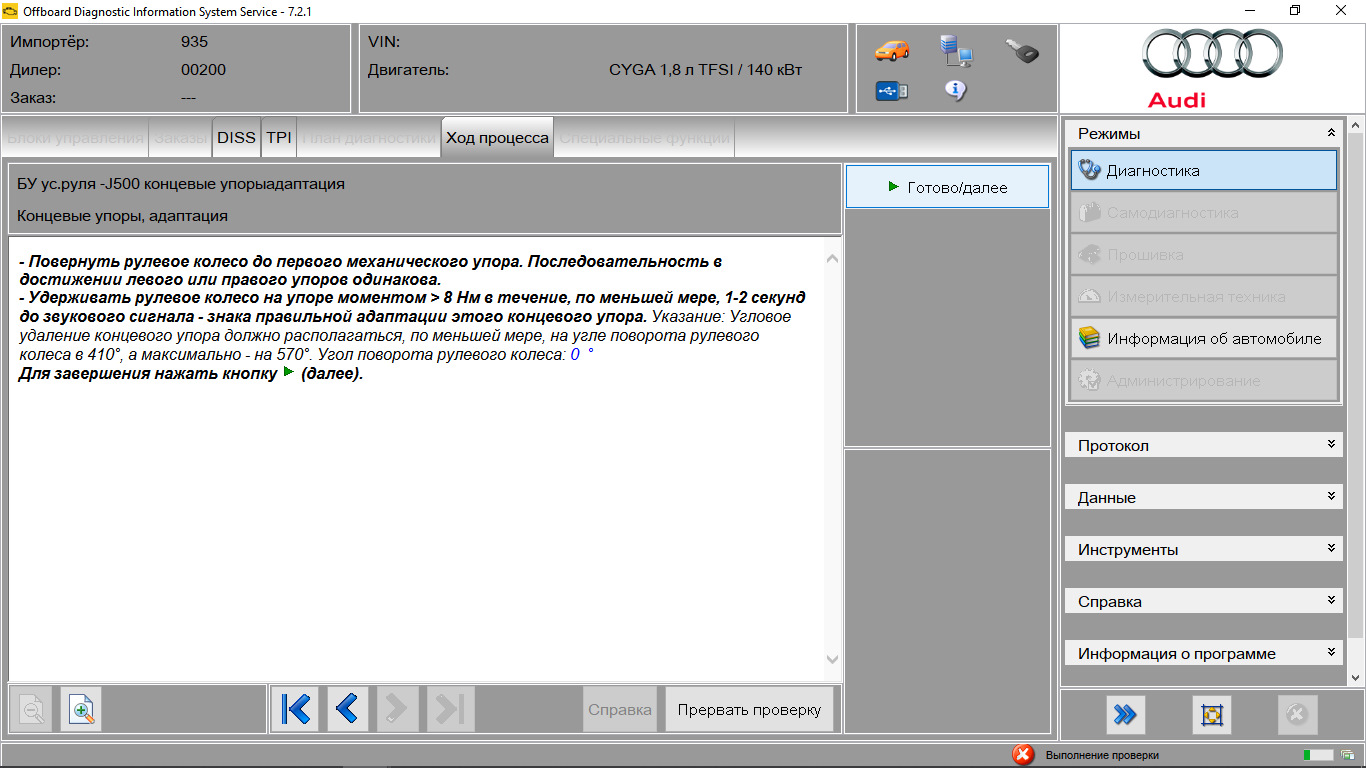Expand the Протокол section
The height and width of the screenshot is (768, 1366).
1204,445
